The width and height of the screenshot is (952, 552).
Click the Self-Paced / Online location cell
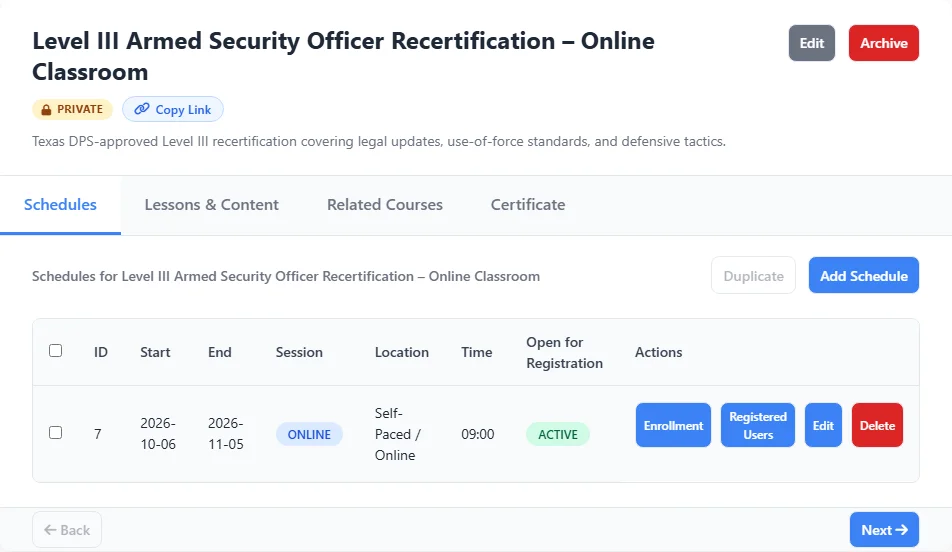pos(398,434)
